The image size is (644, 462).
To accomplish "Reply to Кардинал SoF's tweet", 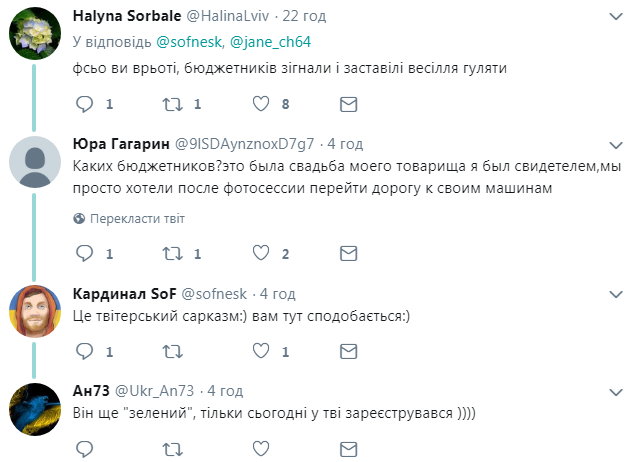I will pos(85,351).
